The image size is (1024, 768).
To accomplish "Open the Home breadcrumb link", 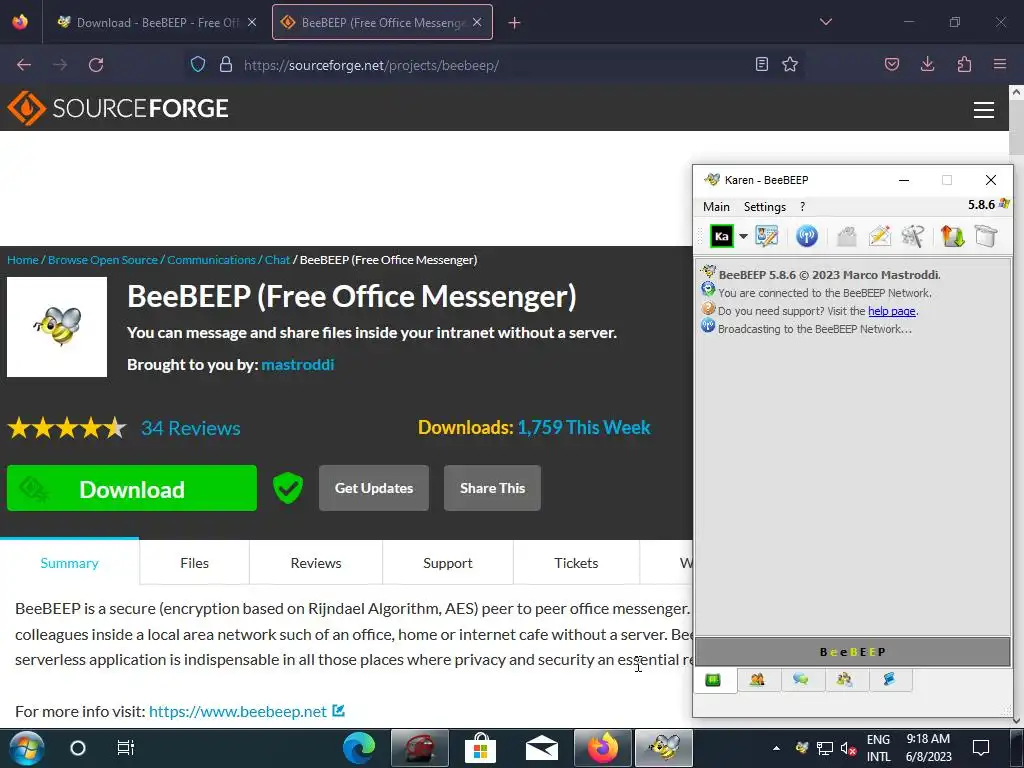I will tap(23, 260).
